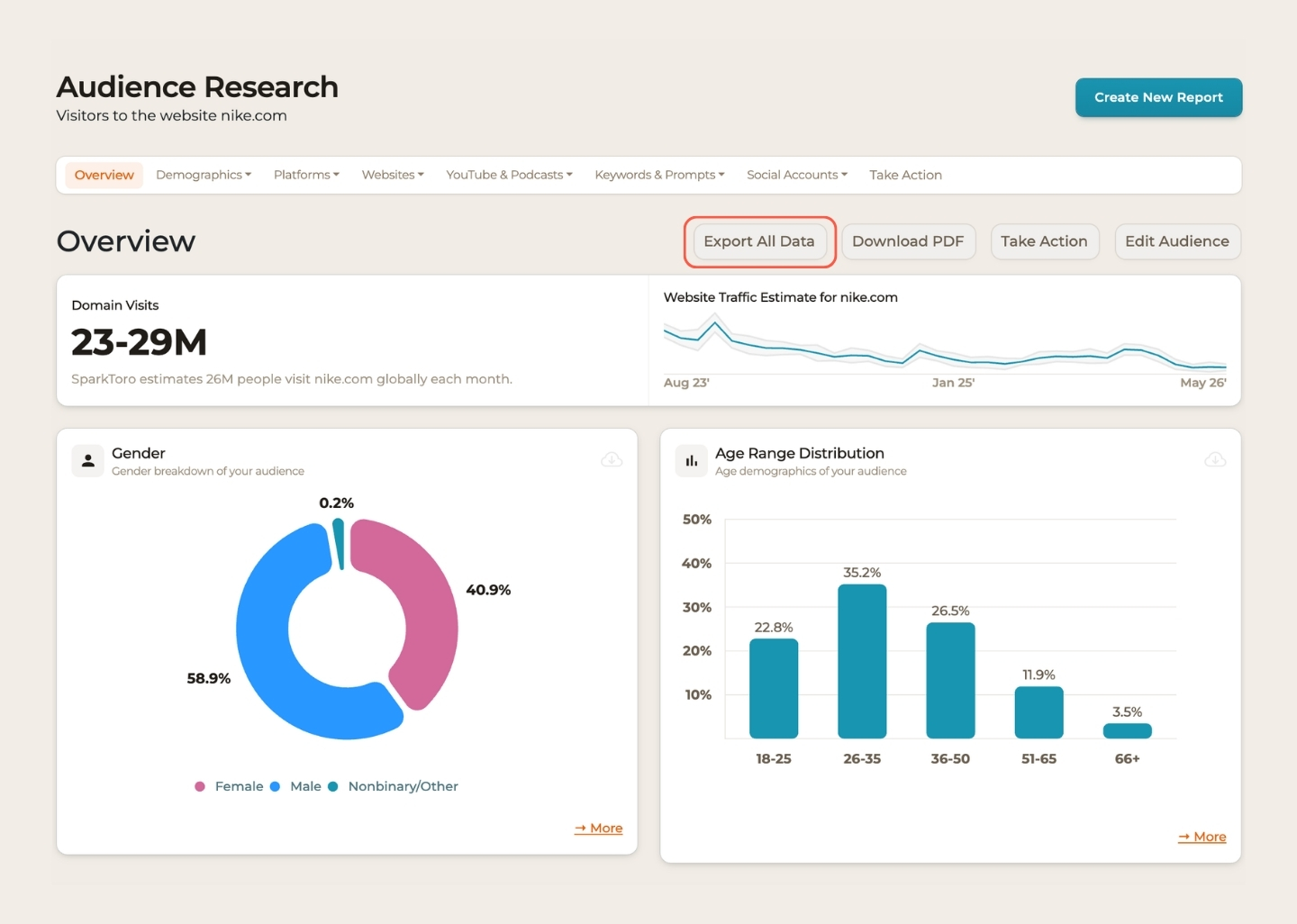Screen dimensions: 1297x924
Task: Click the 66+ age bar
Action: click(1127, 731)
